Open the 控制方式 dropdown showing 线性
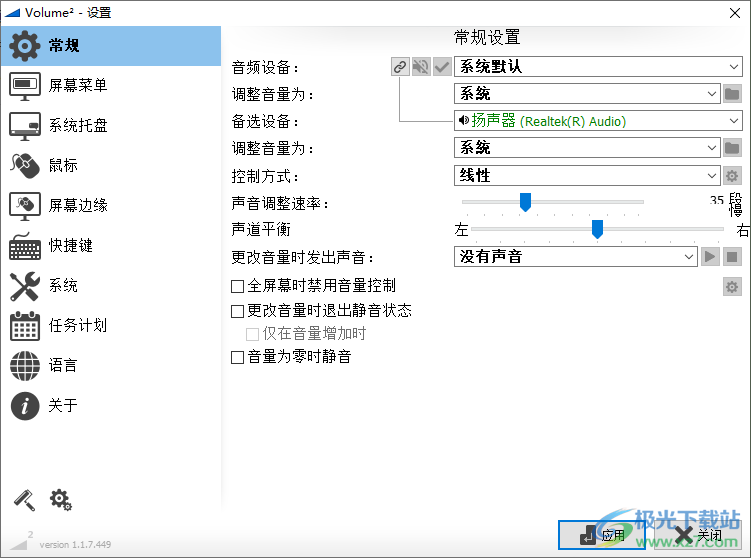The image size is (751, 558). coord(586,176)
